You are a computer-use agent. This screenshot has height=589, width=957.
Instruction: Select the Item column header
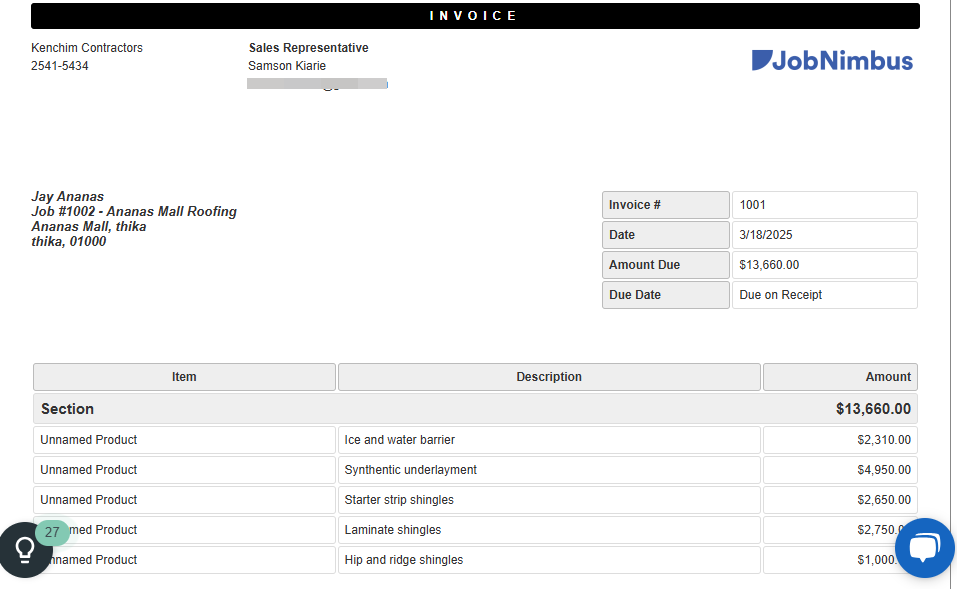click(x=184, y=377)
